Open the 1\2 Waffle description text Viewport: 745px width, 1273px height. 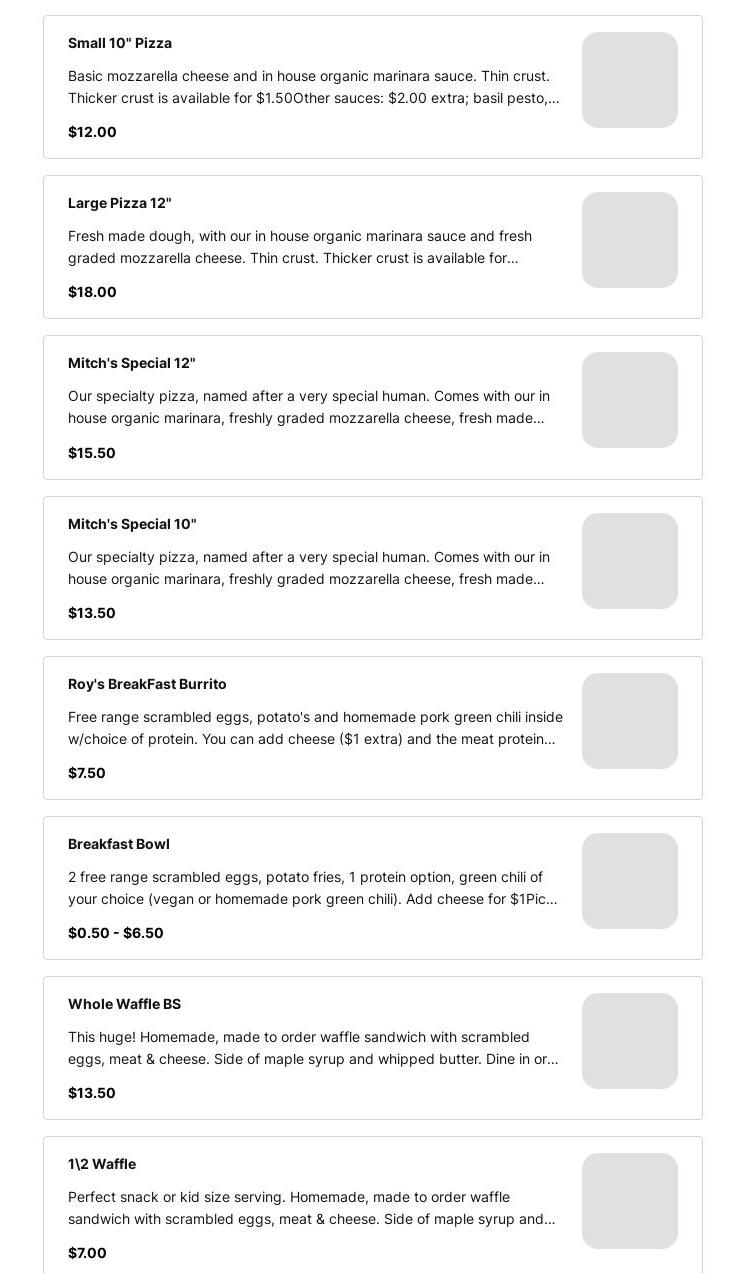pos(312,1208)
